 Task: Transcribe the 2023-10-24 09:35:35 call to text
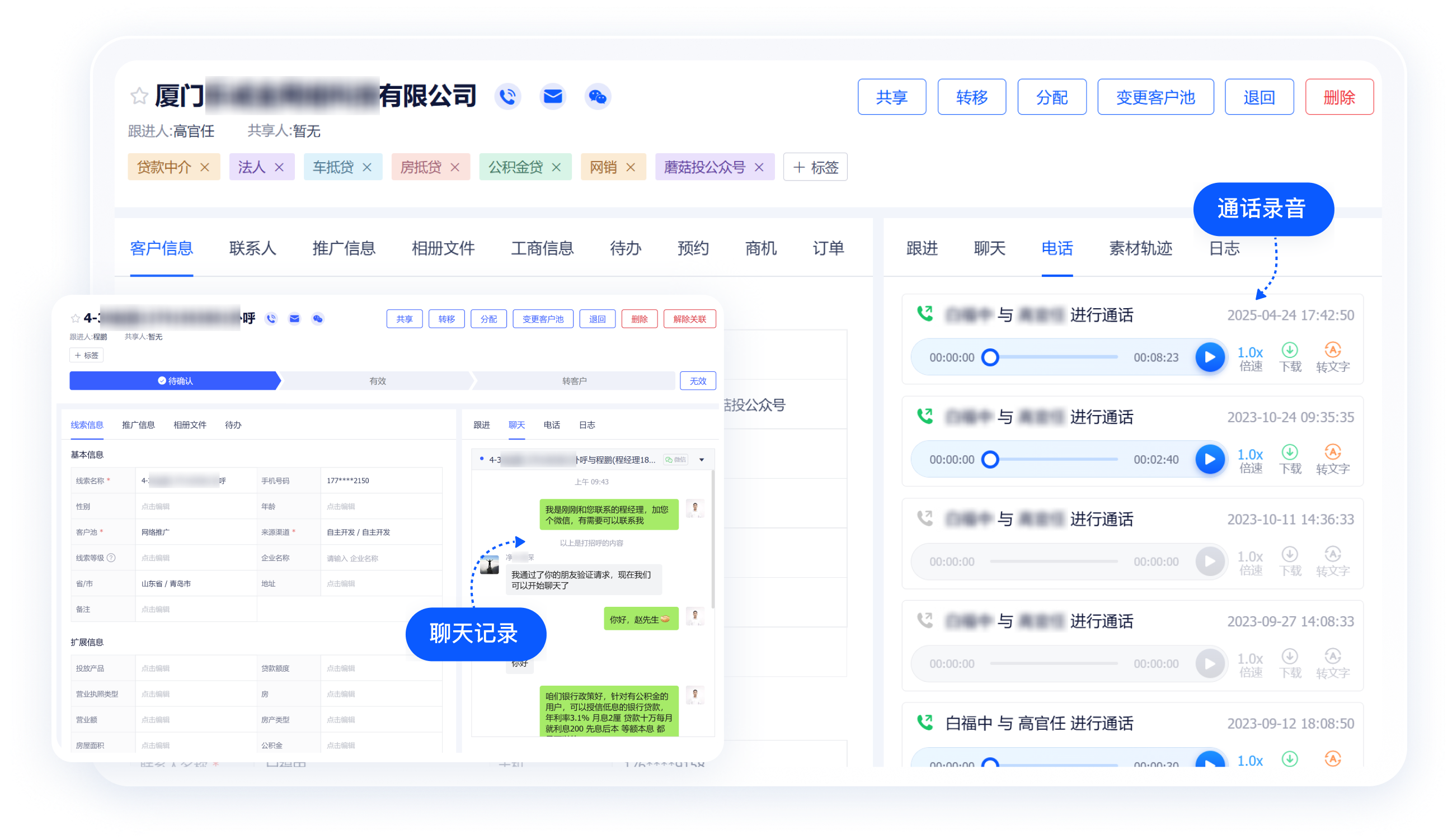tap(1333, 460)
